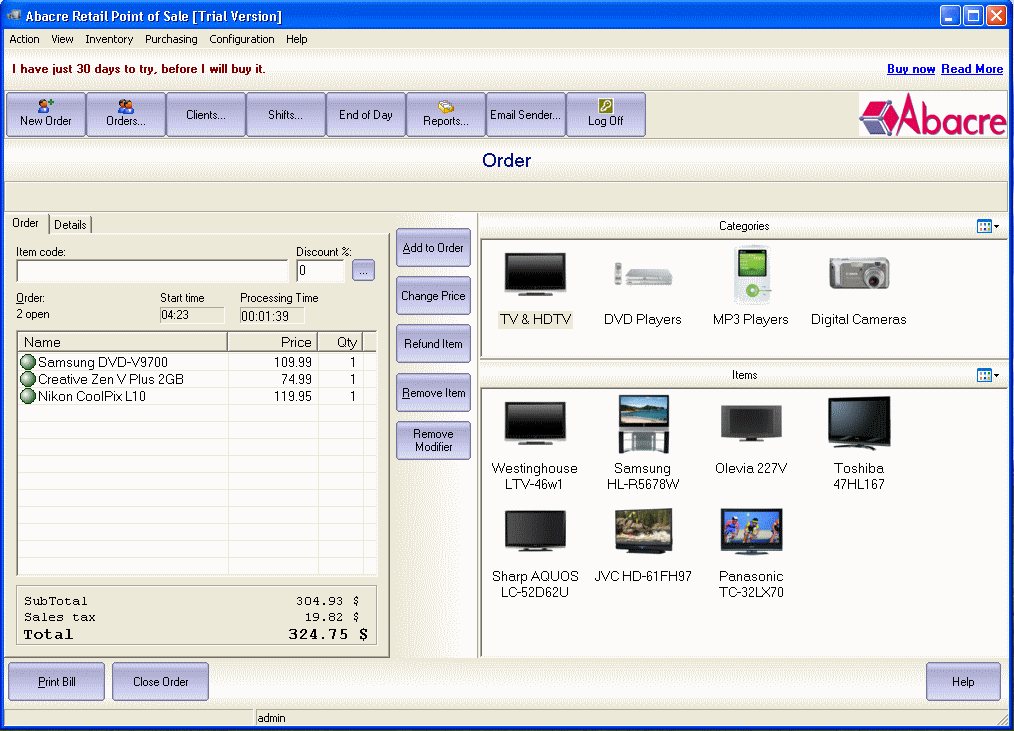This screenshot has height=731, width=1014.
Task: Click Log Off in the toolbar
Action: click(x=606, y=115)
